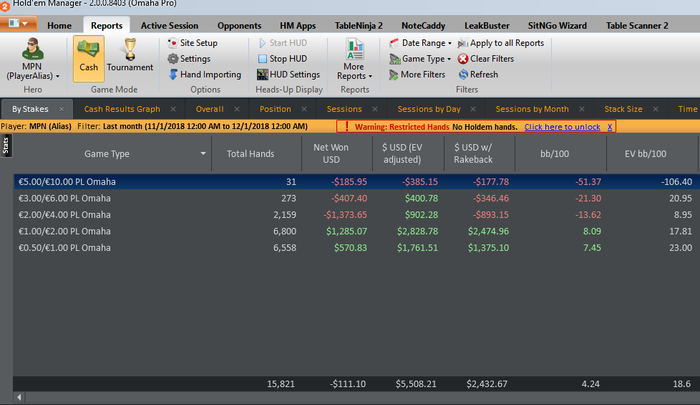Select the €0.50/€1.00 PL Omaha row

[x=357, y=248]
